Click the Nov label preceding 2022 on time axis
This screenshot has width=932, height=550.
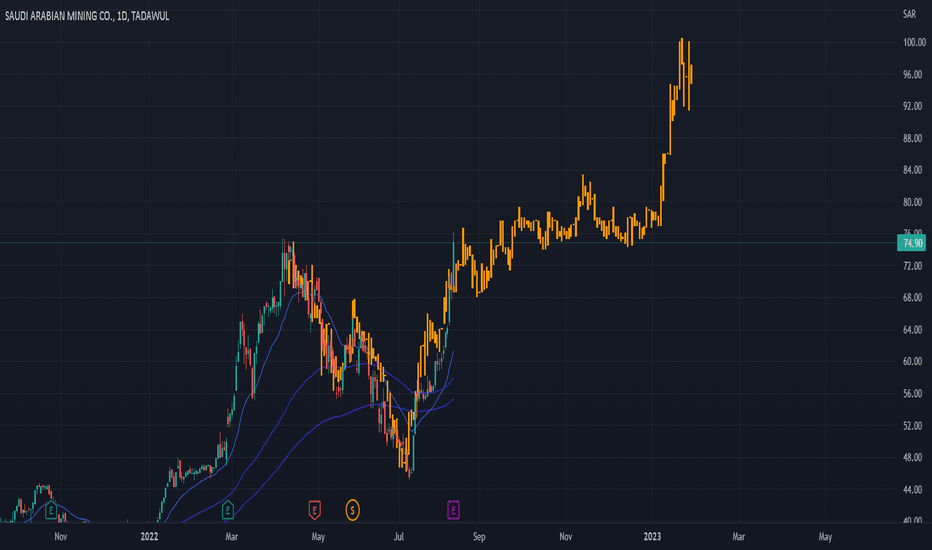tap(61, 537)
